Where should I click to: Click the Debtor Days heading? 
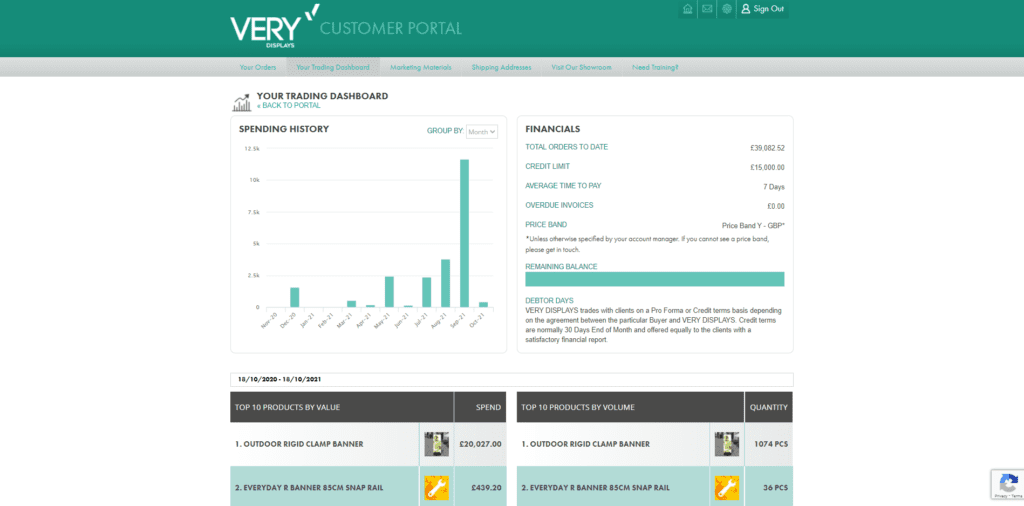tap(549, 301)
